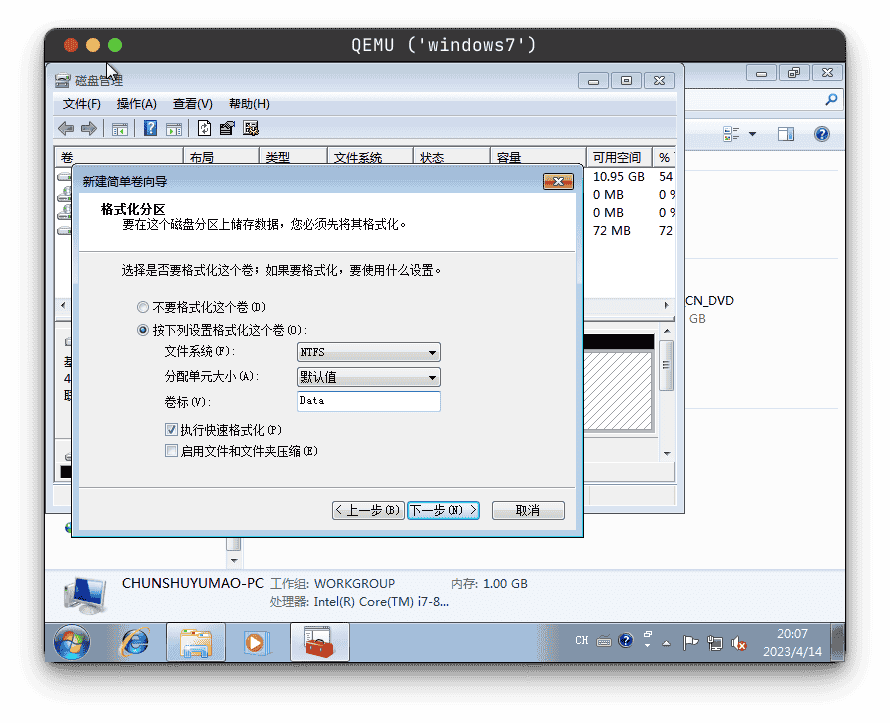Open the view options dropdown arrow in the rear window
The image size is (890, 723).
tap(753, 134)
